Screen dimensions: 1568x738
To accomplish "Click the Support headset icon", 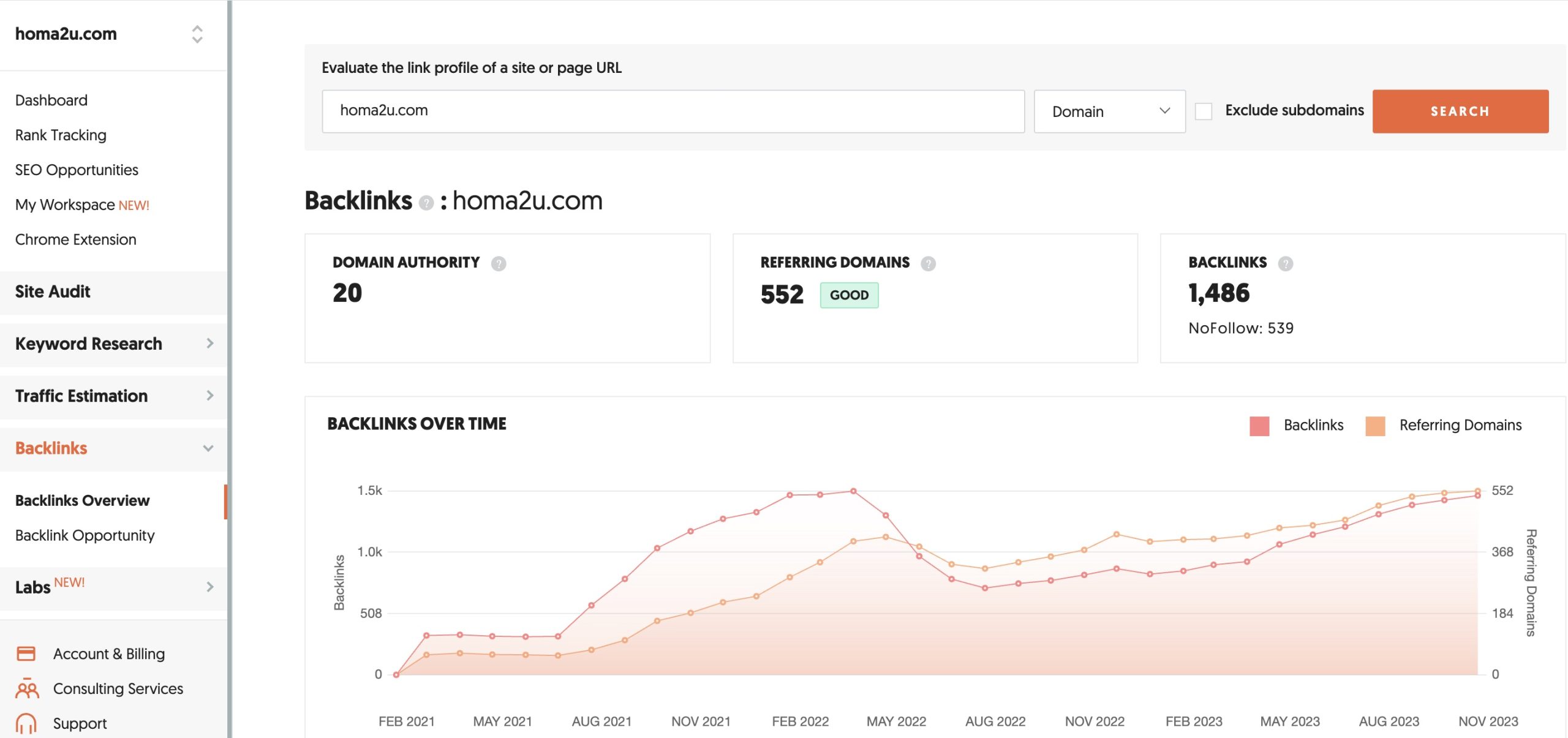I will pyautogui.click(x=26, y=723).
